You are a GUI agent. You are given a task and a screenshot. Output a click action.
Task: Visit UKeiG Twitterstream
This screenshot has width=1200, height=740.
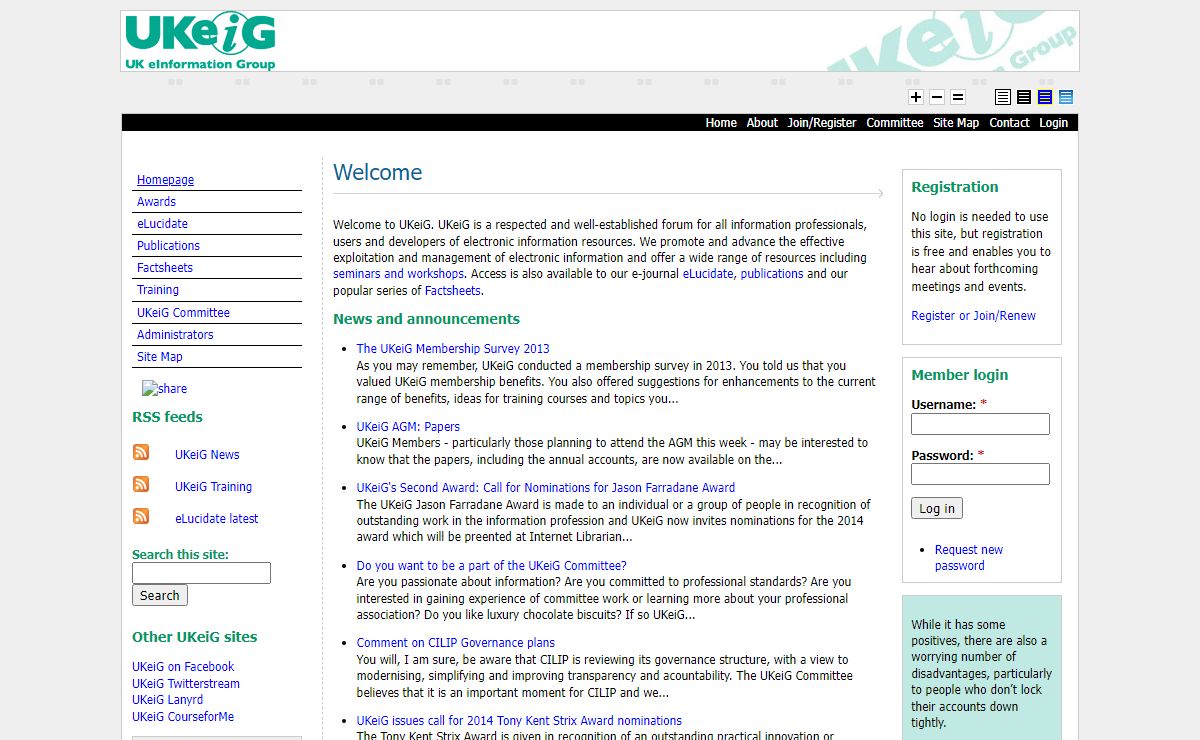click(x=186, y=684)
